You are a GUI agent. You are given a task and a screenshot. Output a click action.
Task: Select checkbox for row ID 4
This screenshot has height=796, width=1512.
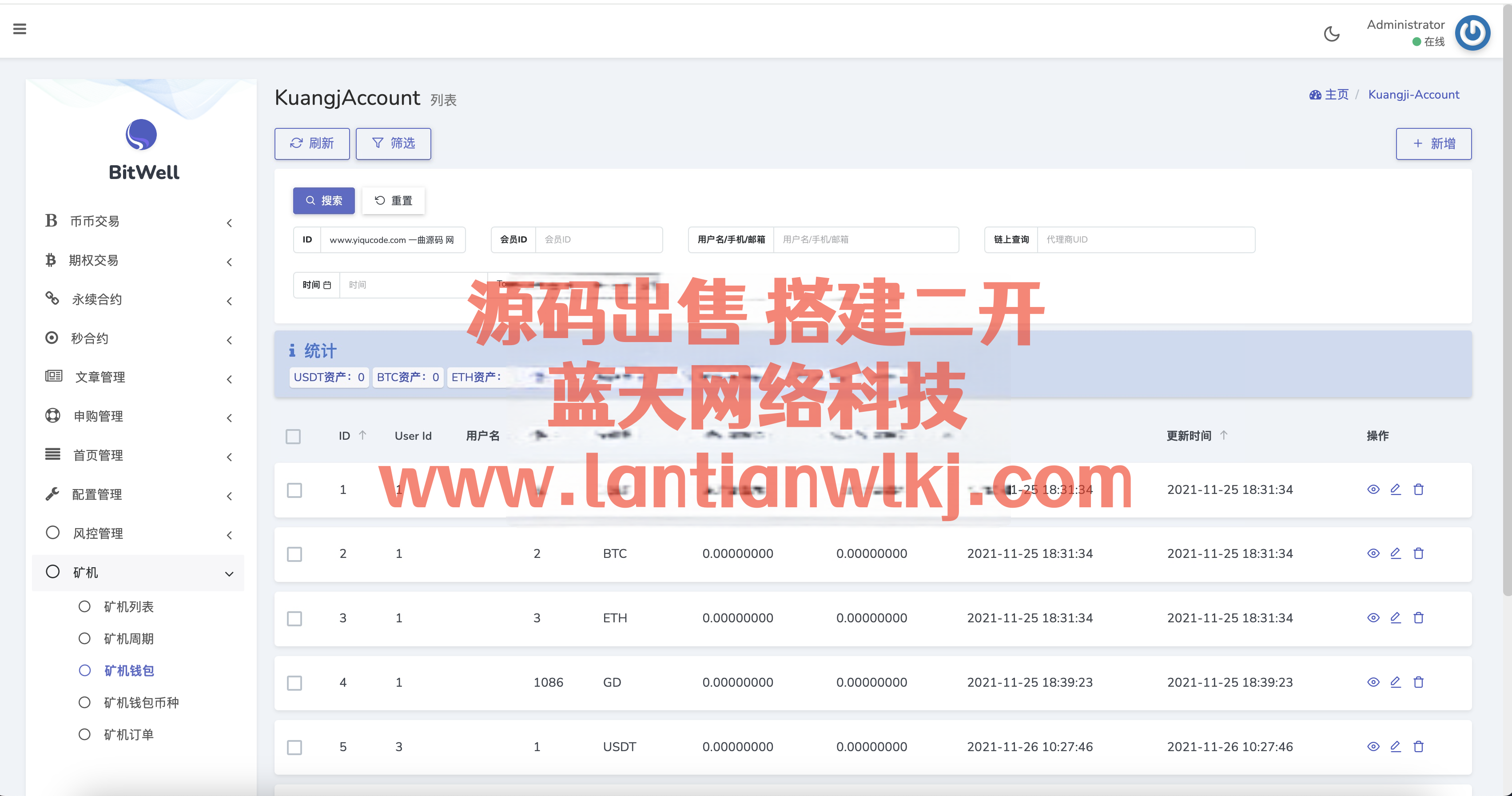pyautogui.click(x=294, y=683)
